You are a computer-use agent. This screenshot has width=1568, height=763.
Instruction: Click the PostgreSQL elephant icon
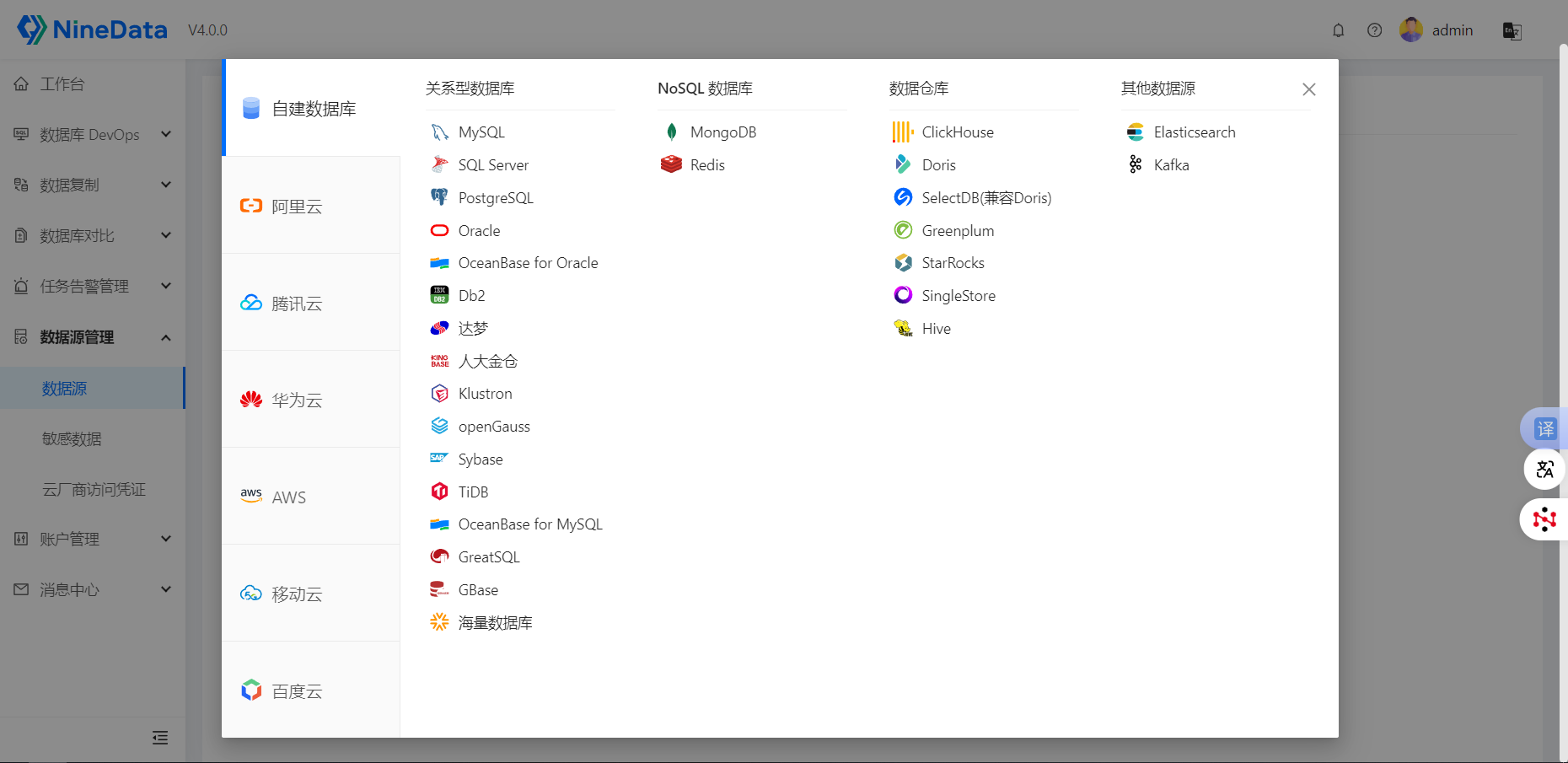pyautogui.click(x=439, y=198)
